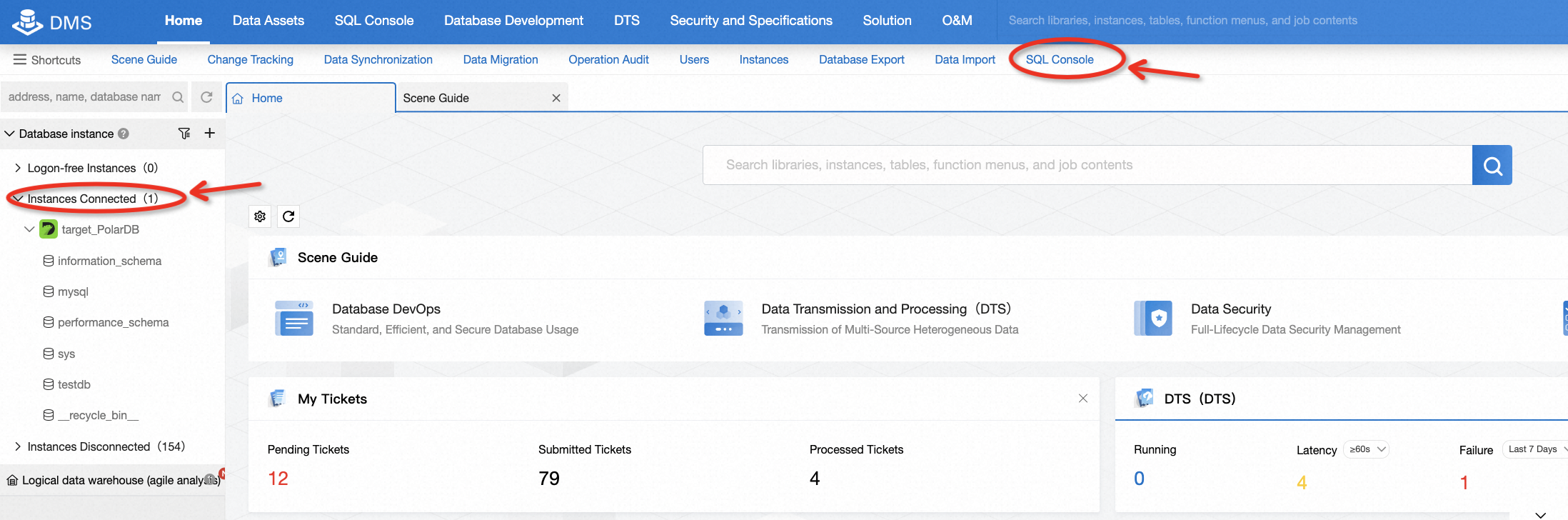The image size is (1568, 520).
Task: Open Processed Tickets count 4
Action: tap(815, 479)
